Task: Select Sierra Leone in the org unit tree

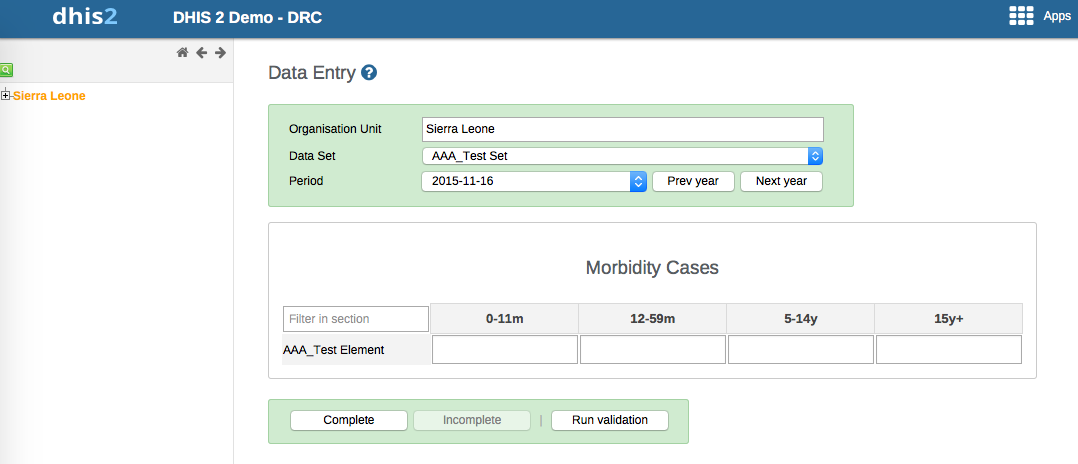Action: tap(49, 96)
